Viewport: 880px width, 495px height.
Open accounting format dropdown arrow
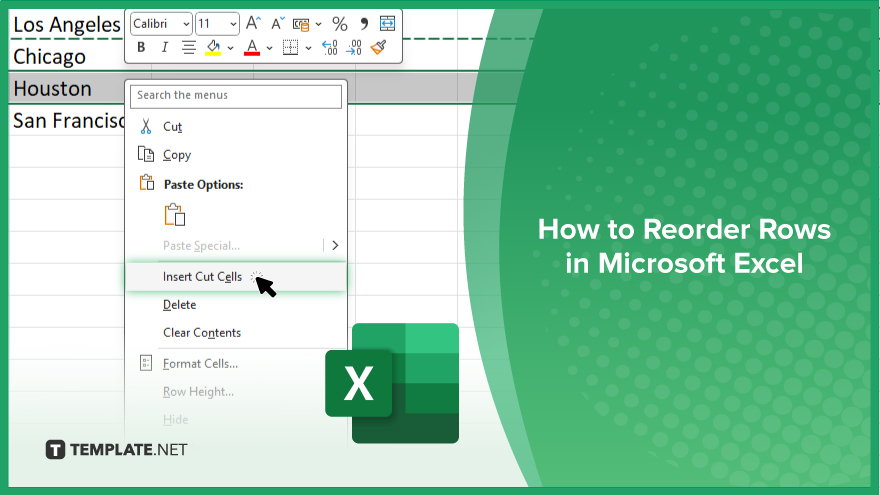pyautogui.click(x=318, y=24)
